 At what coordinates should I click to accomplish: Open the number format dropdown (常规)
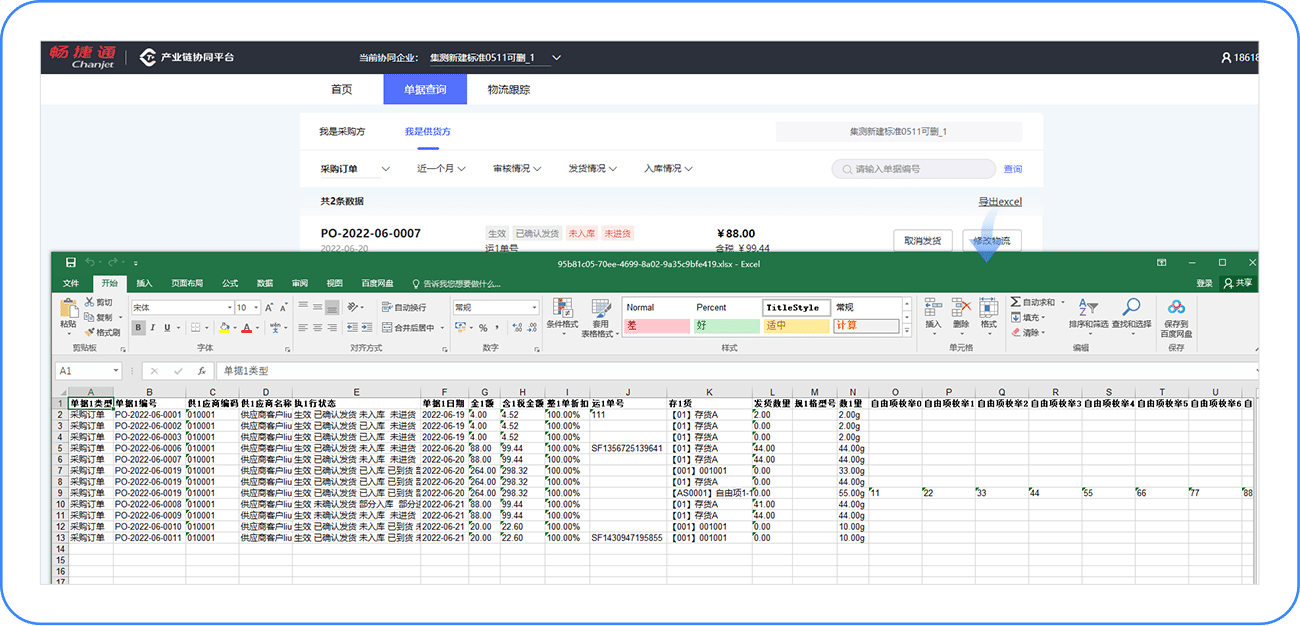coord(532,308)
